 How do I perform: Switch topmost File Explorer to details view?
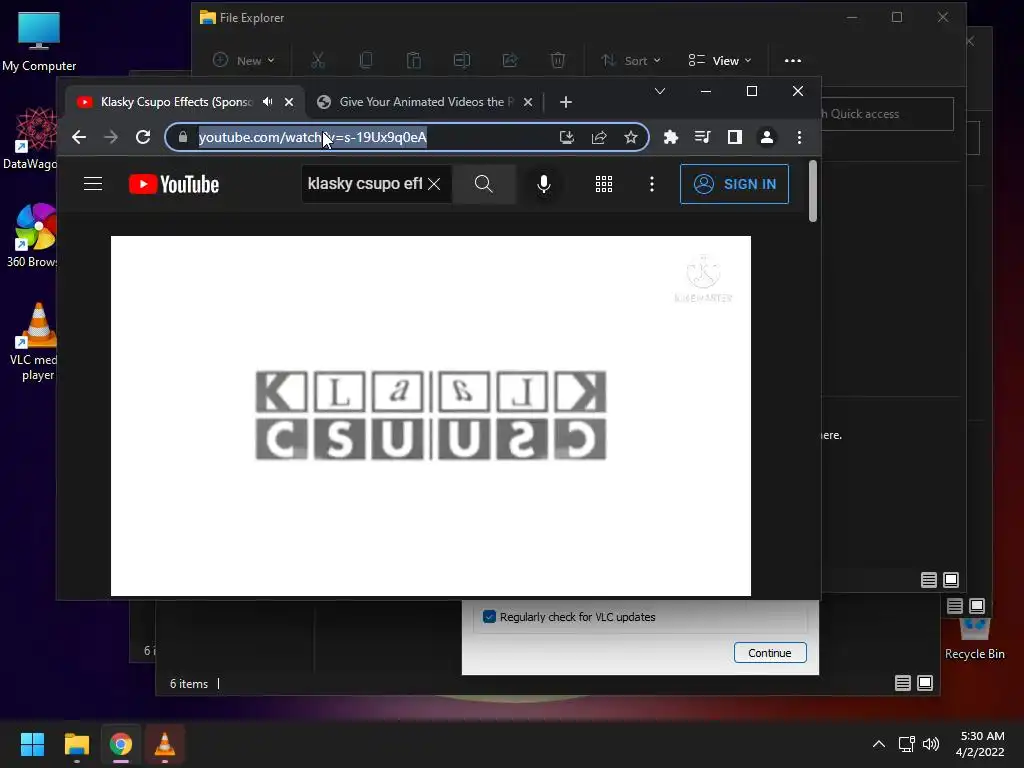pyautogui.click(x=929, y=580)
